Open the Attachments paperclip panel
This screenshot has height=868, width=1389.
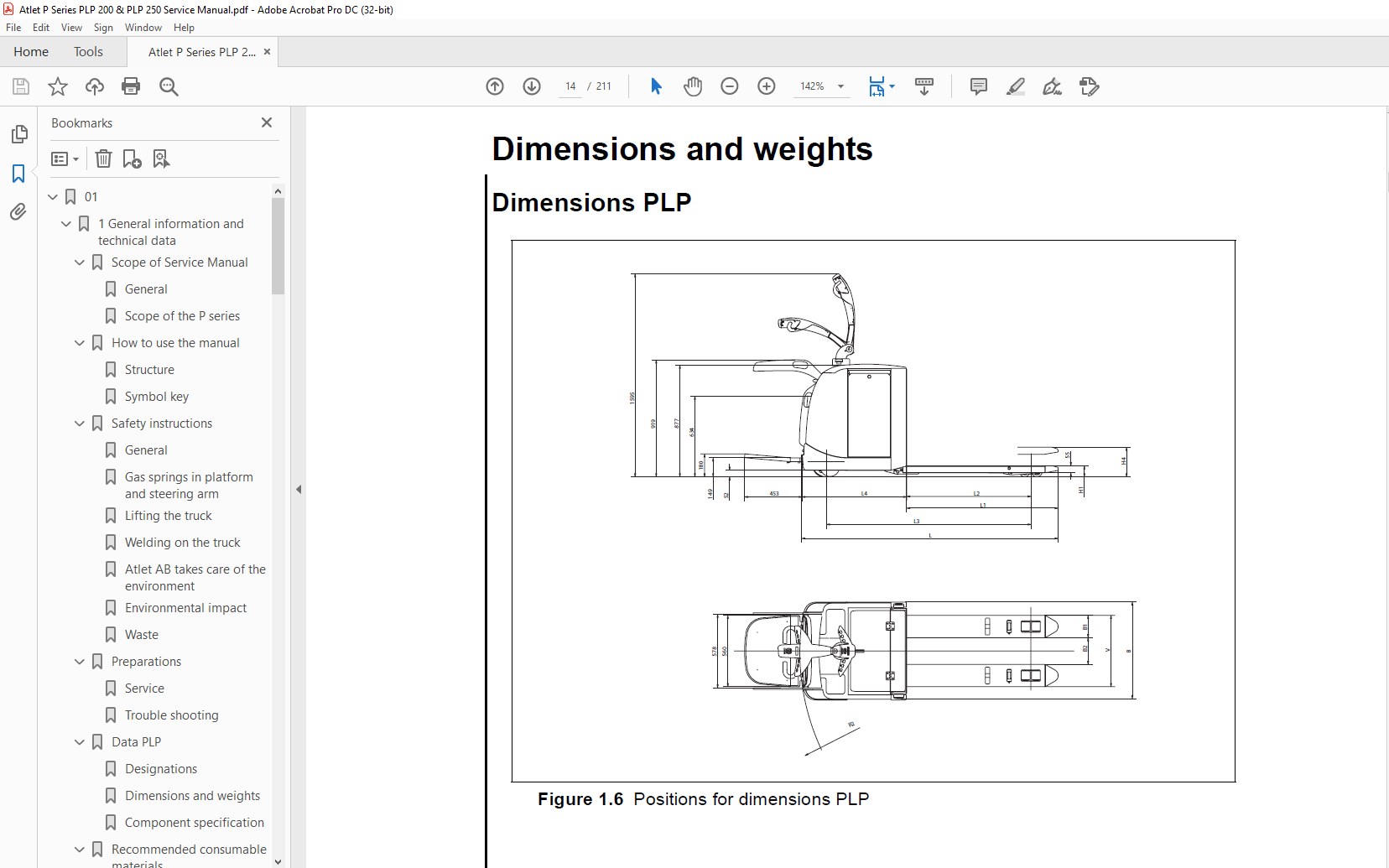point(18,212)
